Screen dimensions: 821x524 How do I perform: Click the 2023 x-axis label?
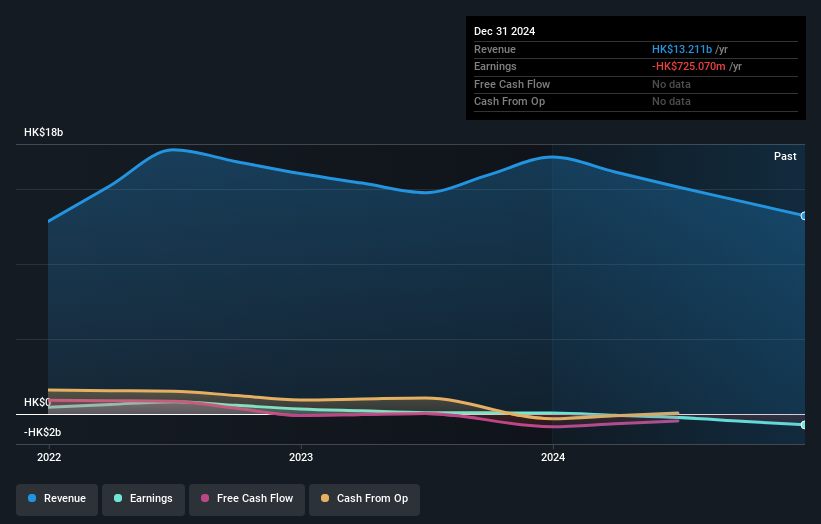(301, 458)
